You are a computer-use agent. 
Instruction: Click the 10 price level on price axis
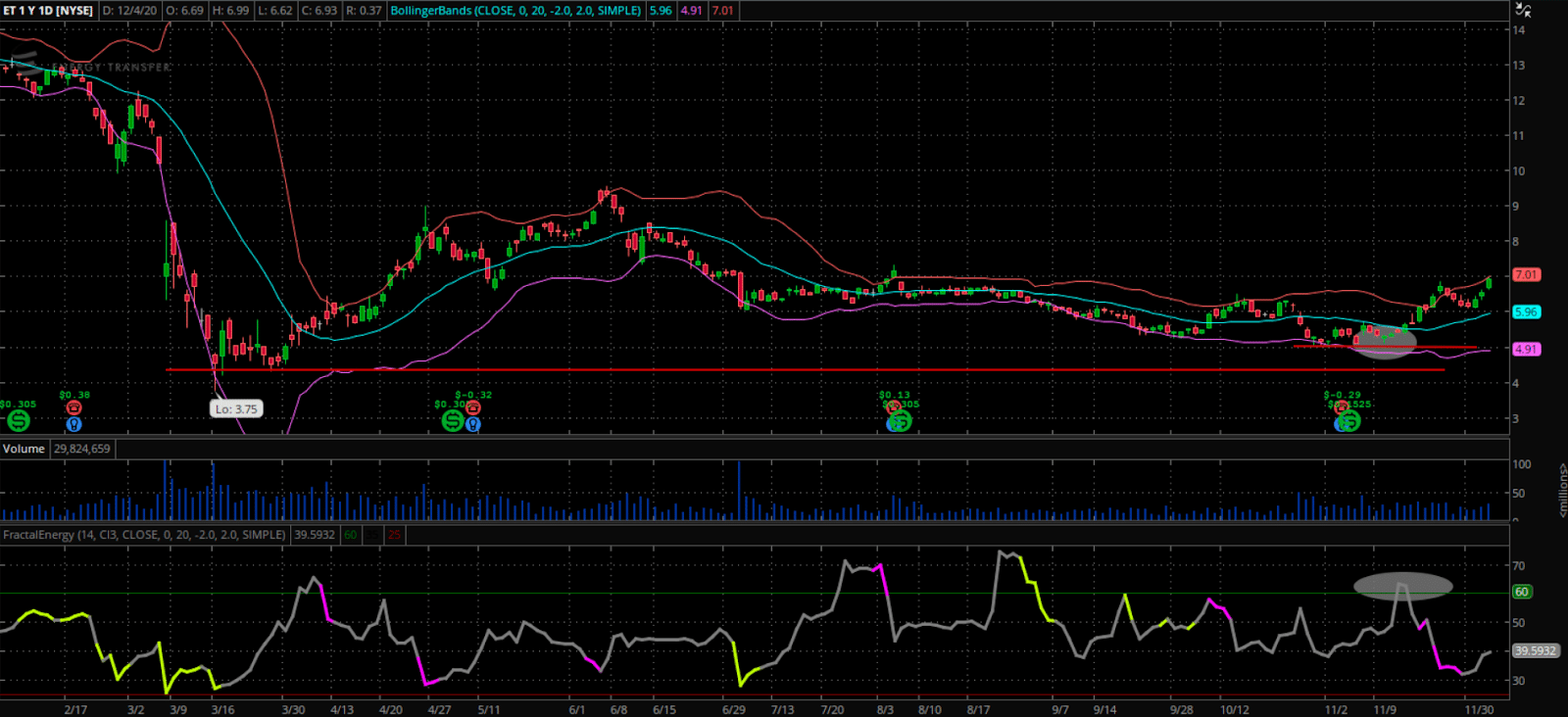(1519, 171)
